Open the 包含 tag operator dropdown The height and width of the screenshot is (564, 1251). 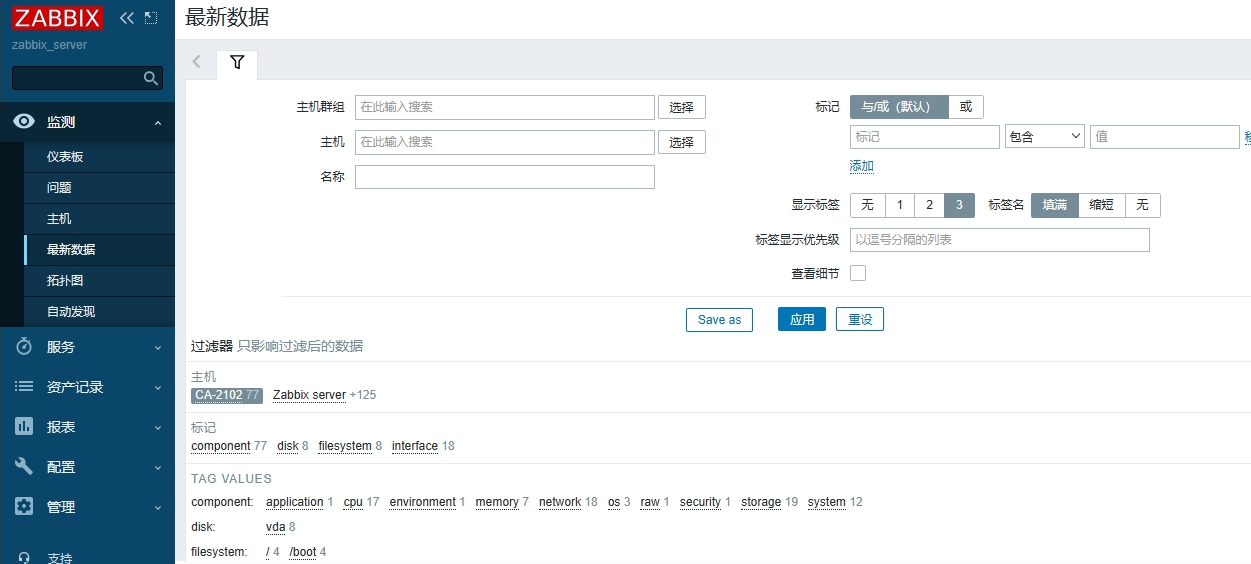click(1045, 137)
